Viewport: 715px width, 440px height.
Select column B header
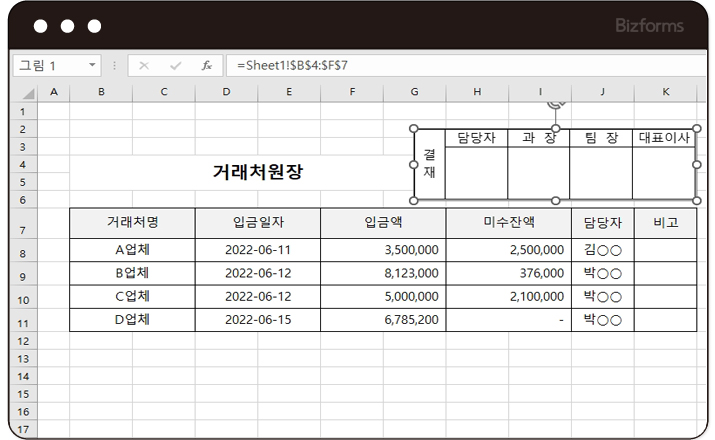click(101, 92)
